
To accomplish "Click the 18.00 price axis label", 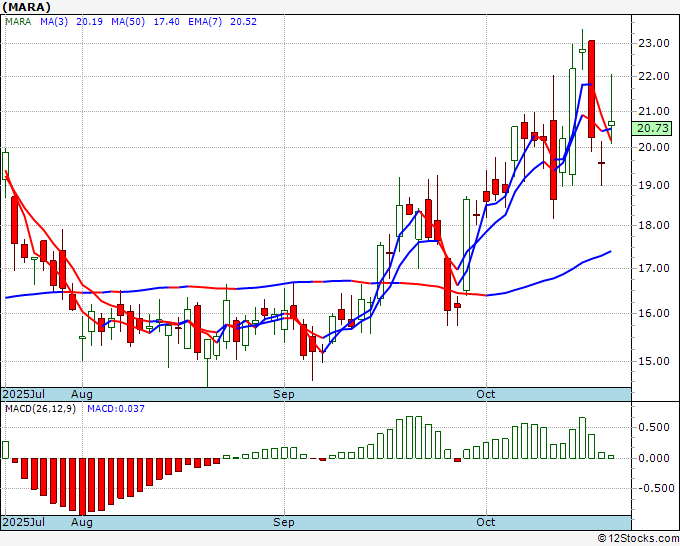I will coord(654,225).
